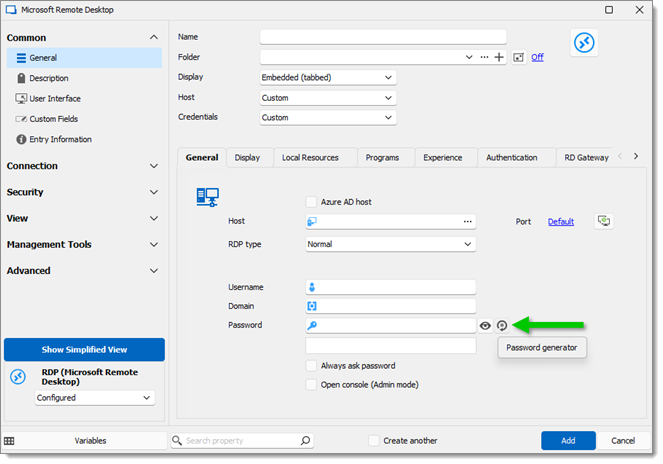Enable Open console (Admin mode)
663x464 pixels.
311,384
